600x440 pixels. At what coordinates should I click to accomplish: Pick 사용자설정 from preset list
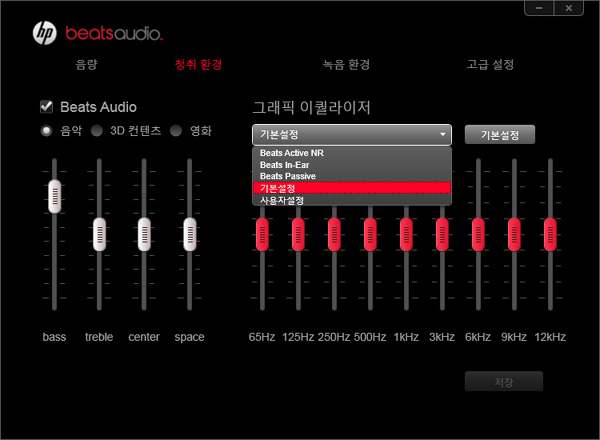[x=352, y=200]
